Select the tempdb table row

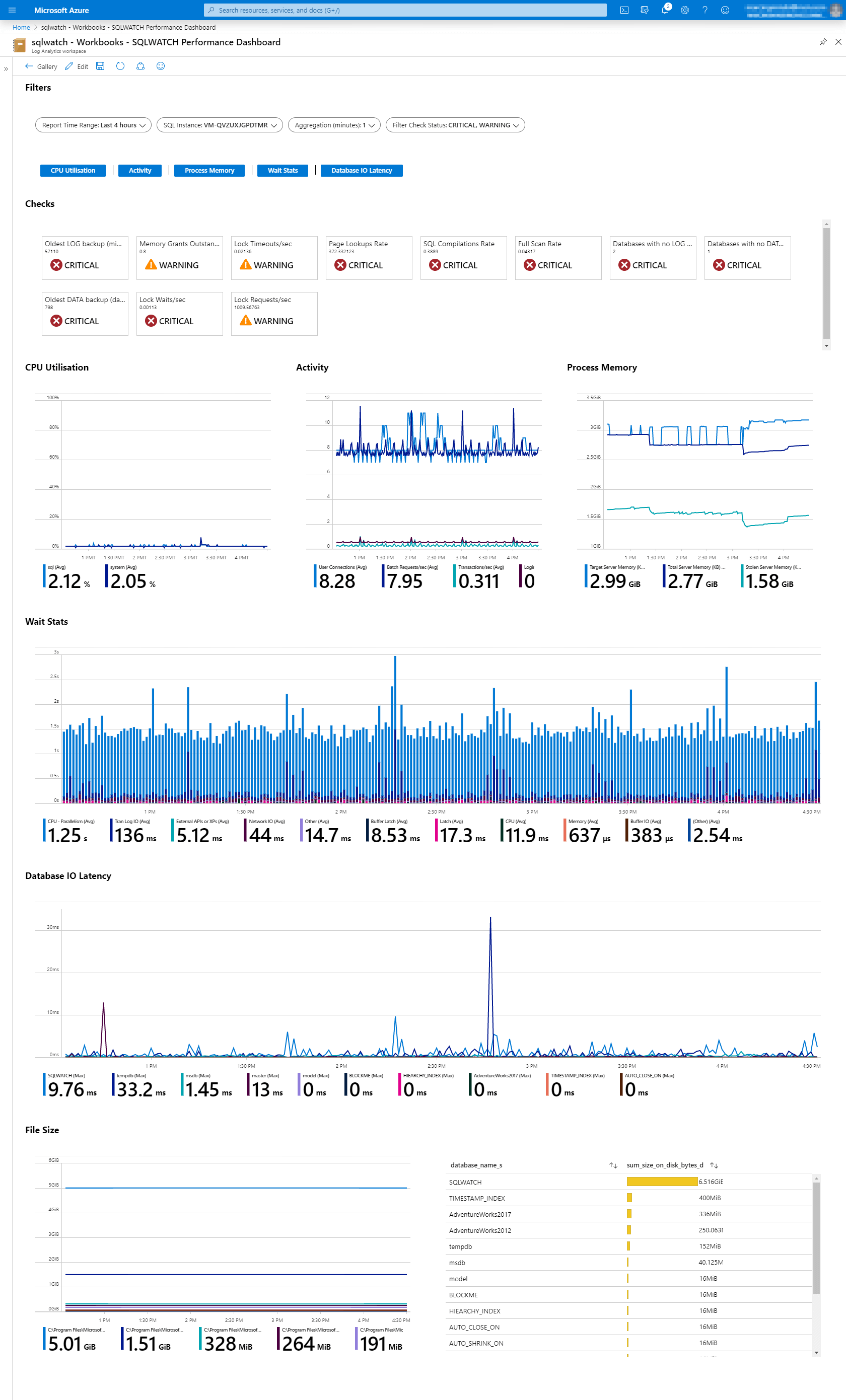[629, 1246]
